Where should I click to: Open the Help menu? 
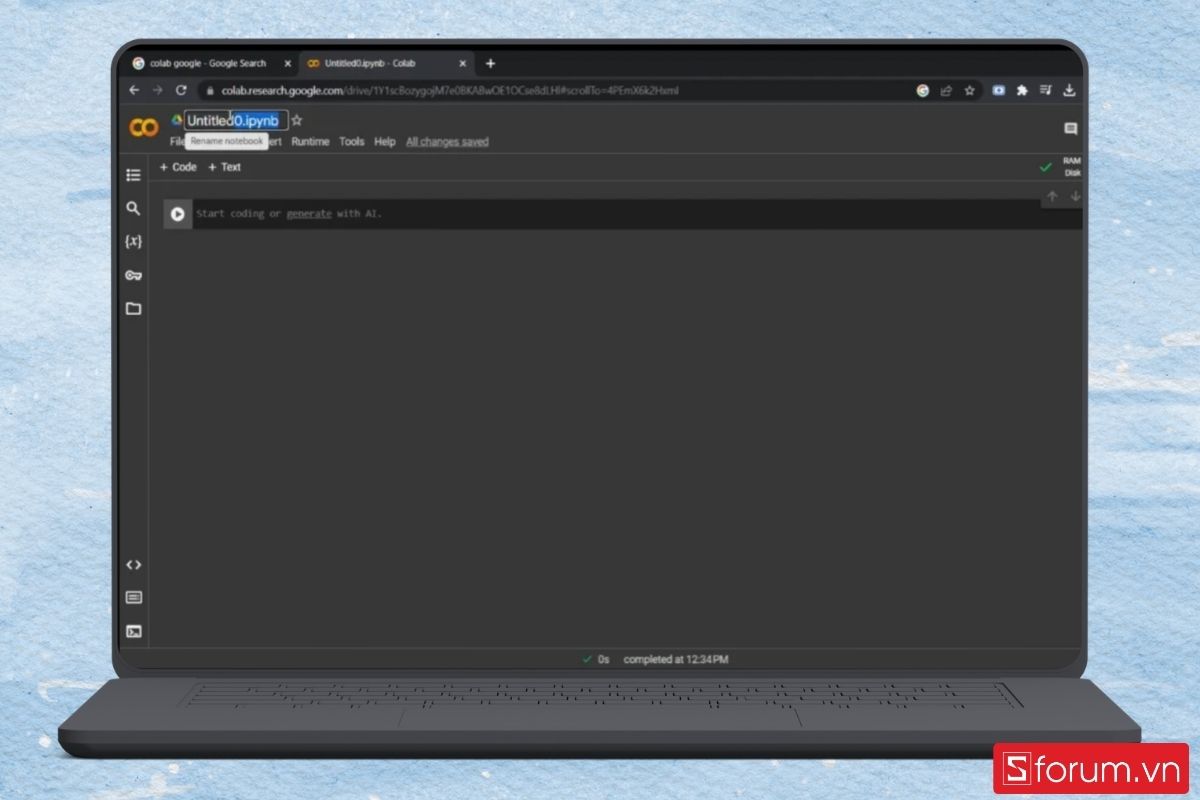tap(385, 142)
